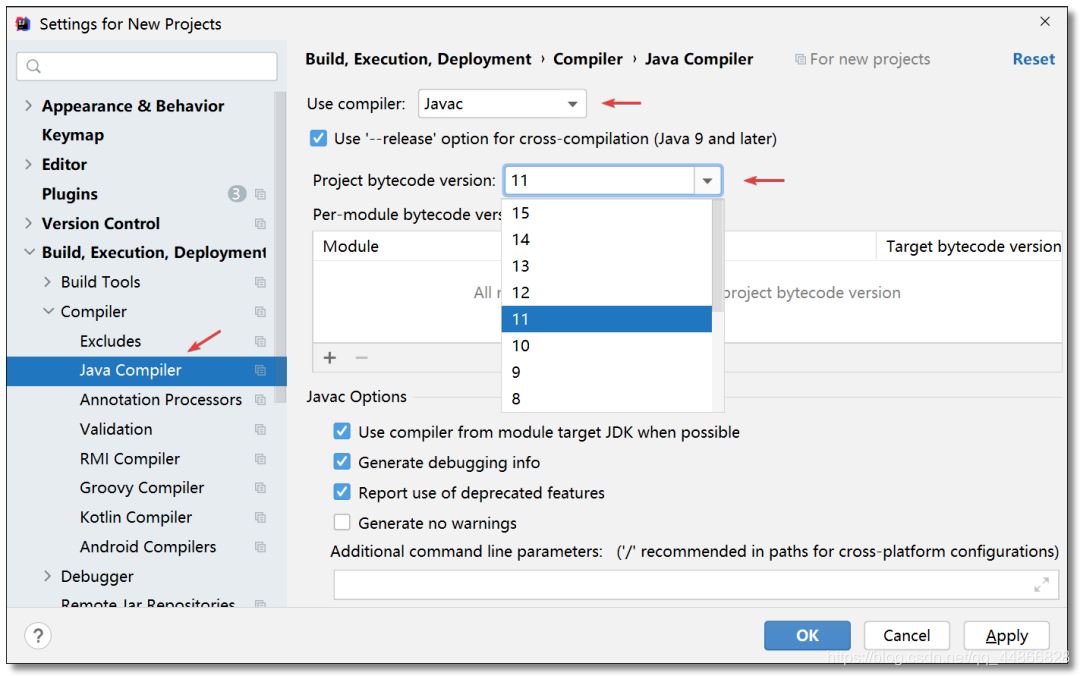Click the project-level icon beside Plugins
The width and height of the screenshot is (1080, 676).
[x=260, y=194]
